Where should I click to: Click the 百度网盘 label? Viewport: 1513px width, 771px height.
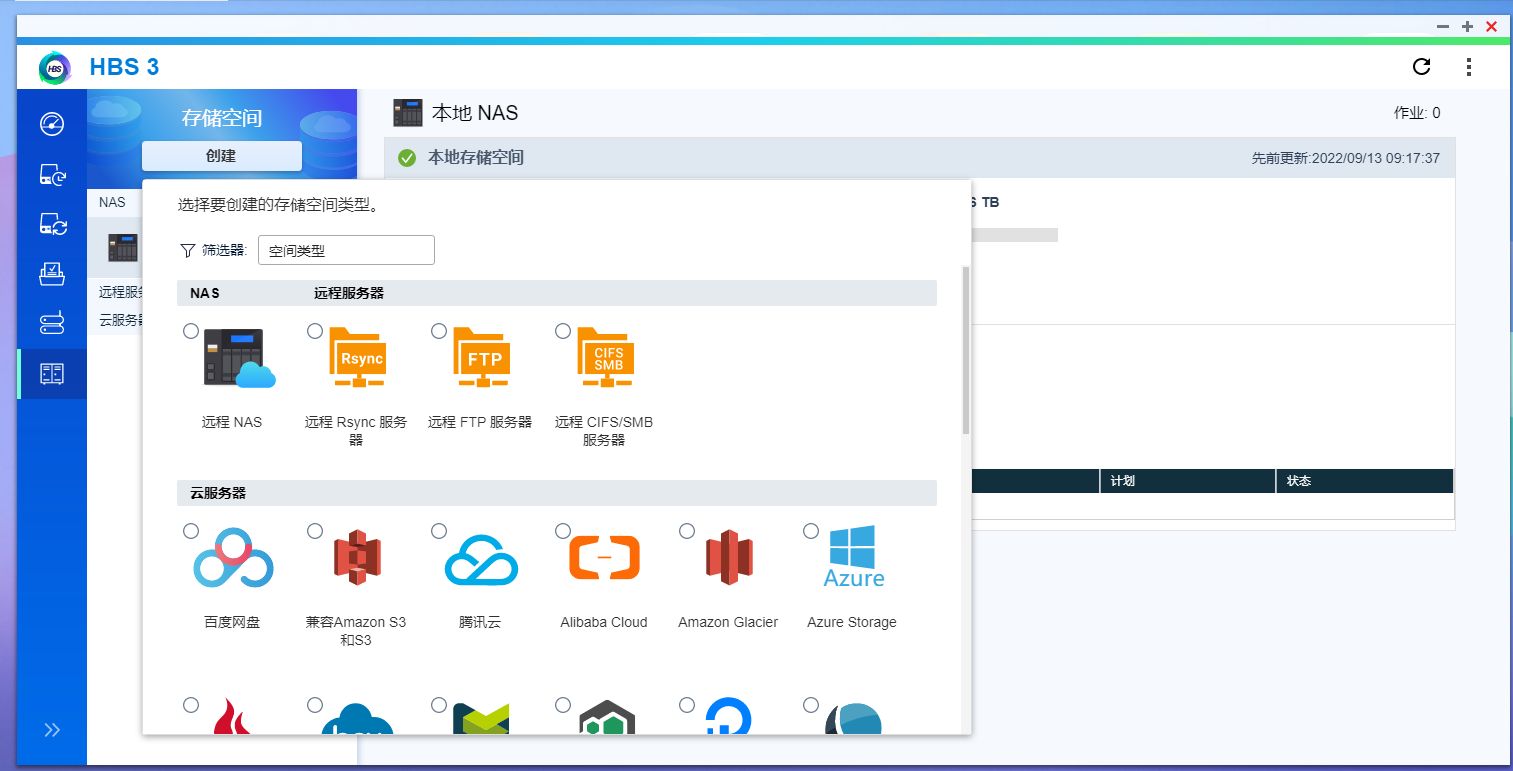click(x=232, y=622)
